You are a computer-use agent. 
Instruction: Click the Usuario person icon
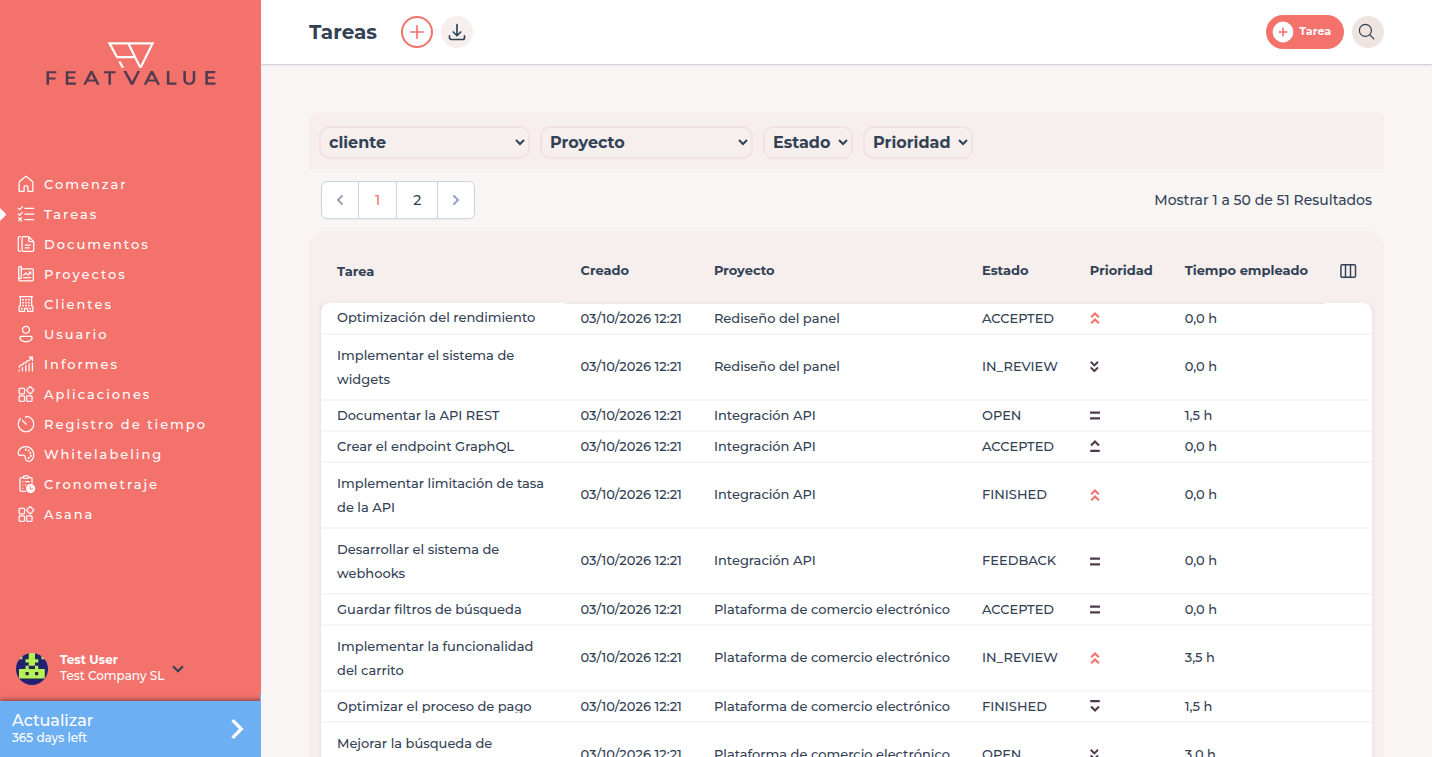(26, 334)
